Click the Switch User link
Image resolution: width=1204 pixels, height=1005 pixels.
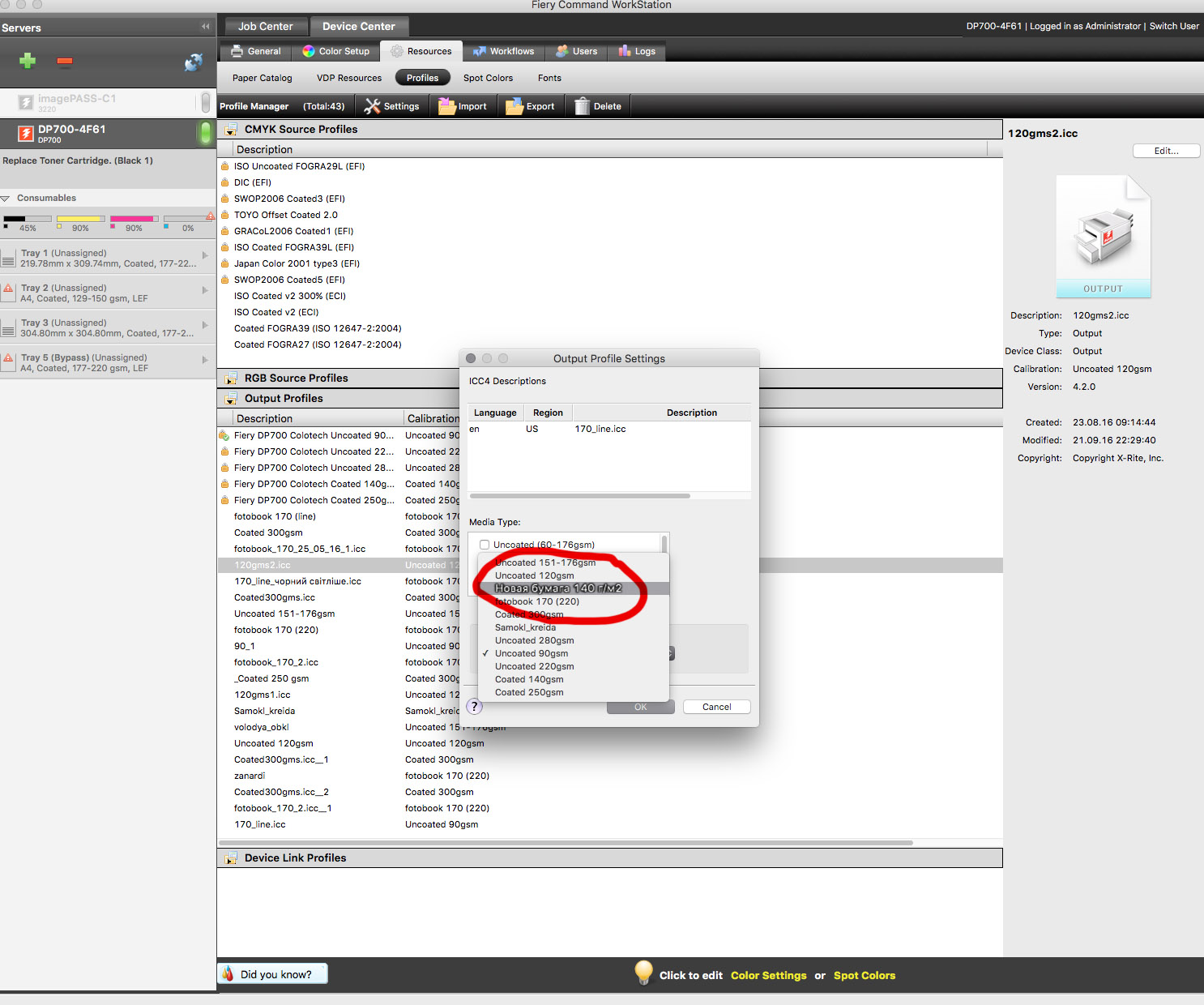1174,26
